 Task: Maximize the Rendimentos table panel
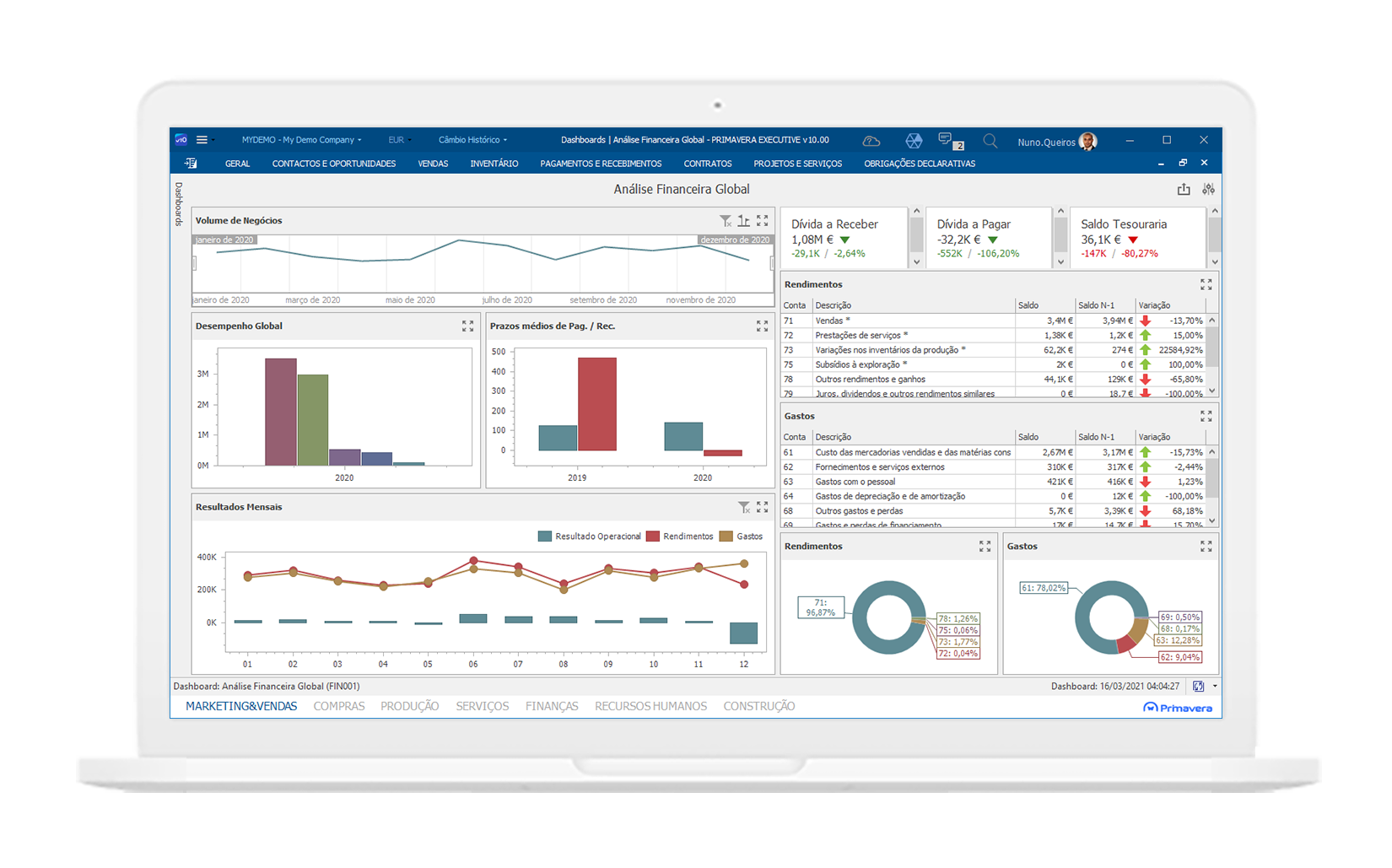click(1206, 285)
